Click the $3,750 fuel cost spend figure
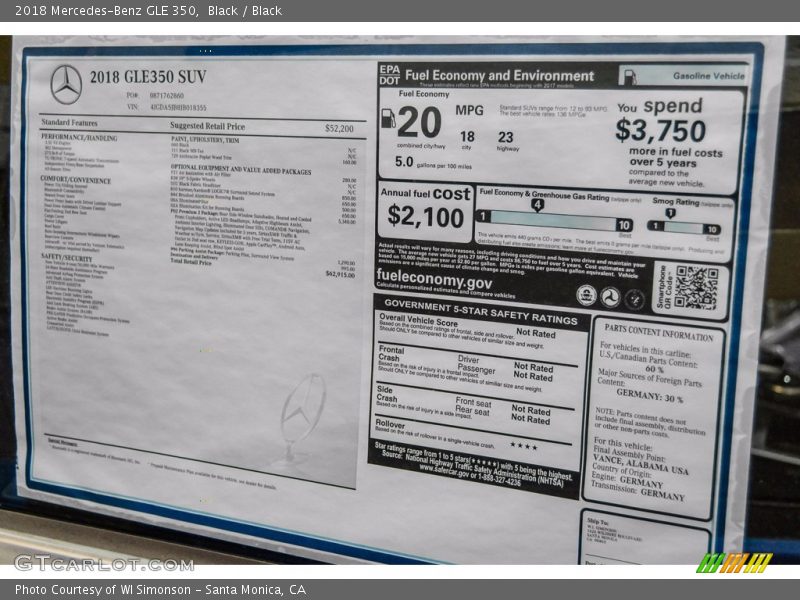The width and height of the screenshot is (800, 600). pos(660,131)
